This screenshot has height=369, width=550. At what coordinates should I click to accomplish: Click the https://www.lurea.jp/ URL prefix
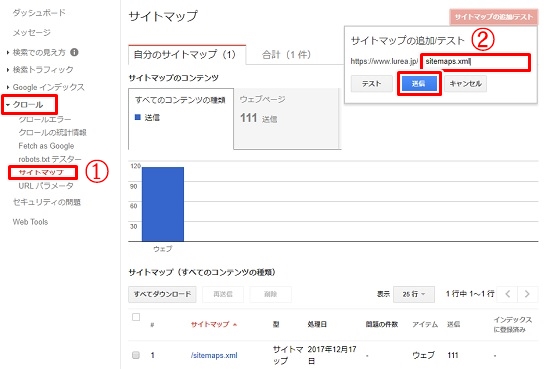[384, 61]
